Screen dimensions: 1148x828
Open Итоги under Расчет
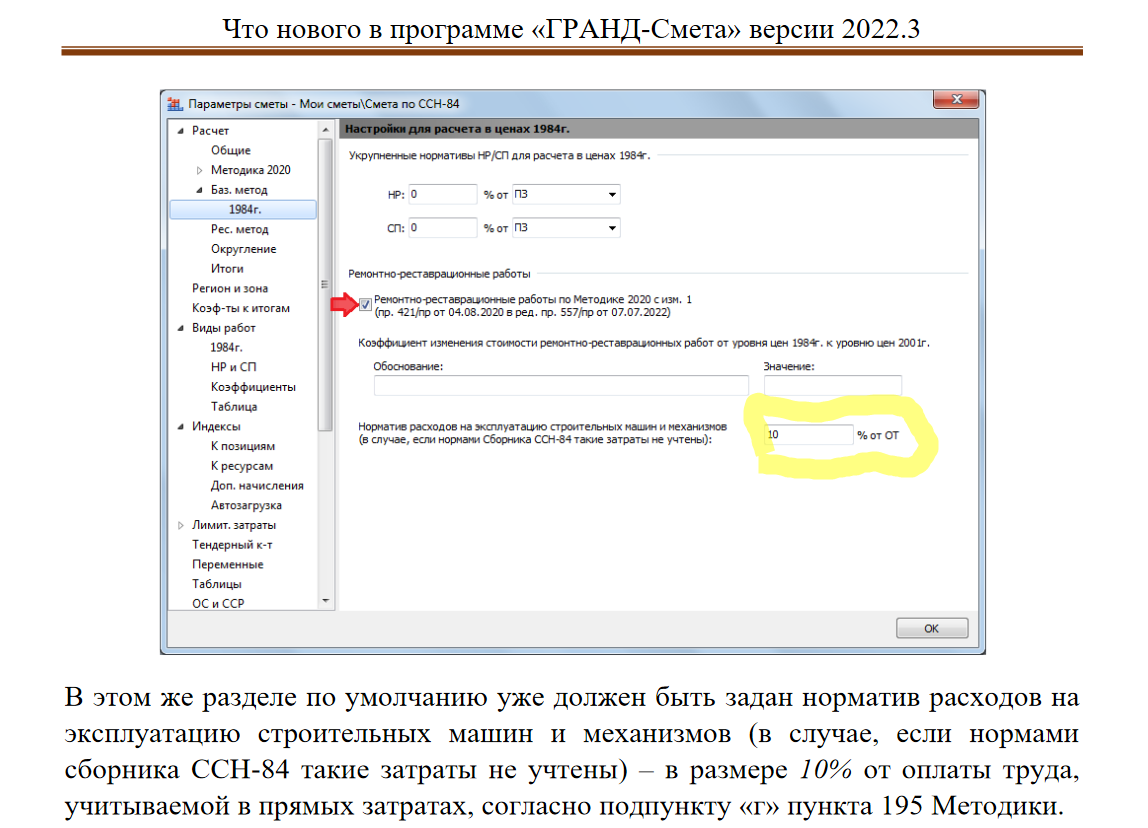(x=227, y=269)
